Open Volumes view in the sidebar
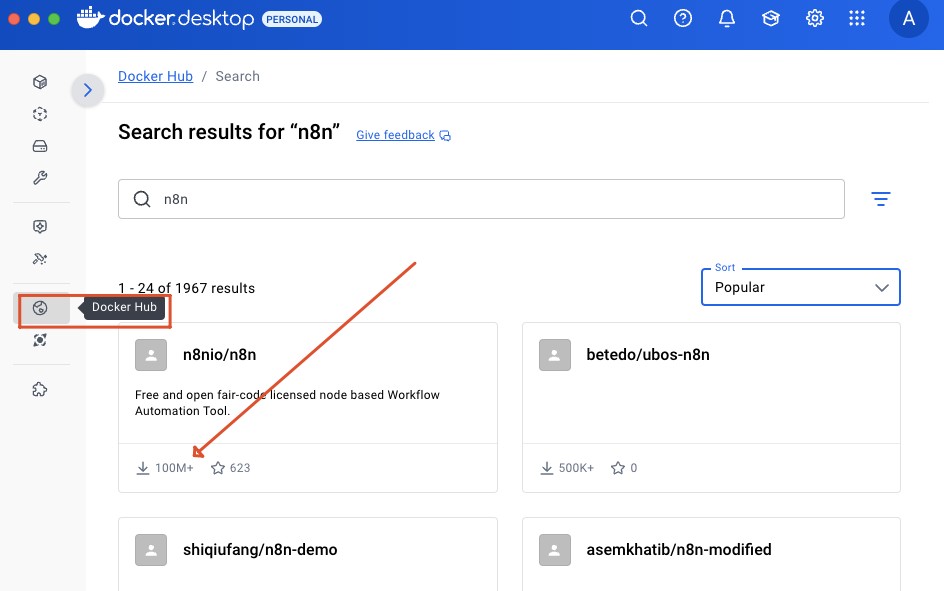This screenshot has width=944, height=591. point(40,146)
